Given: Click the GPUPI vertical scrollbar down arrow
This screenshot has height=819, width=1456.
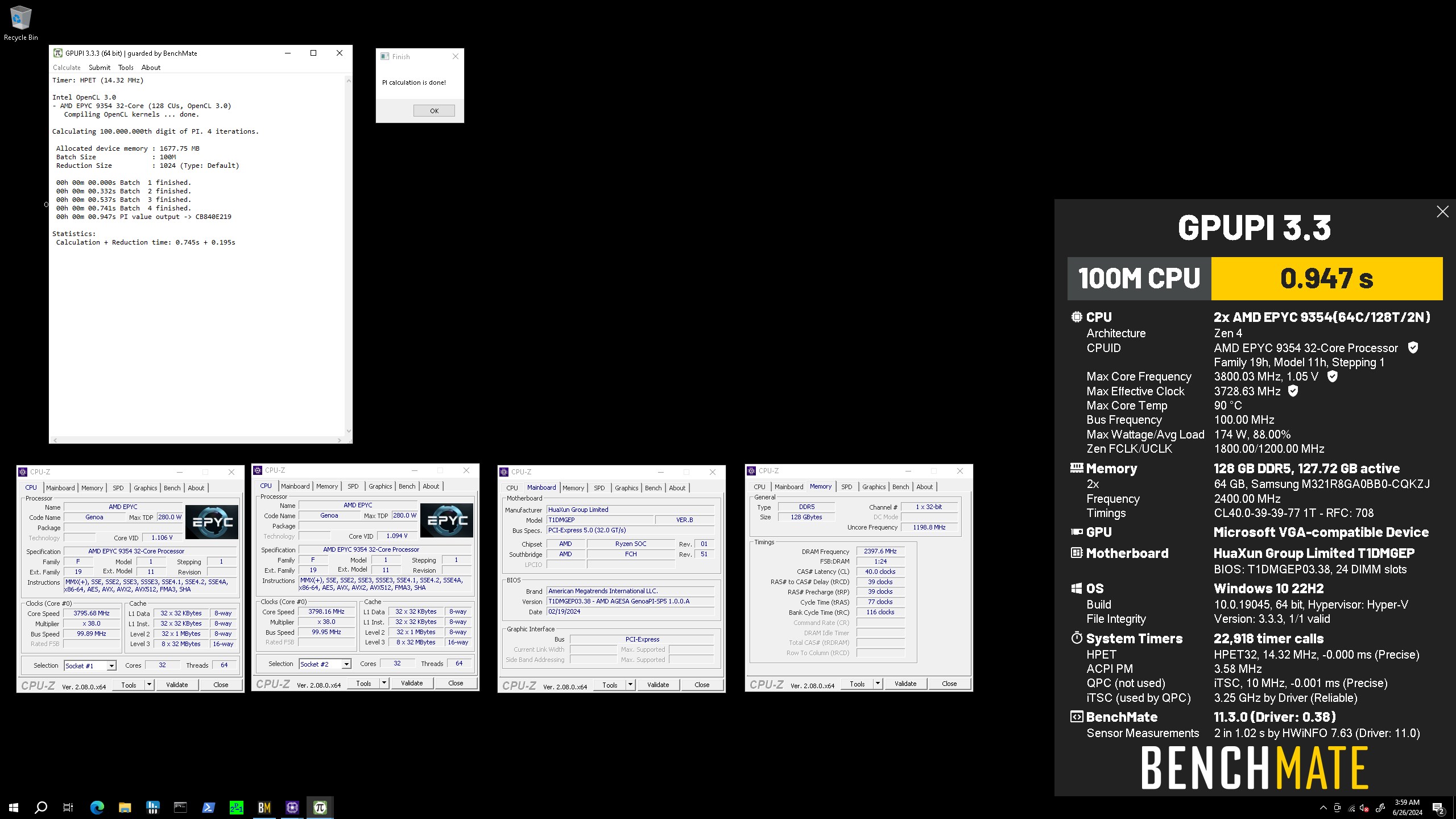Looking at the screenshot, I should coord(349,432).
